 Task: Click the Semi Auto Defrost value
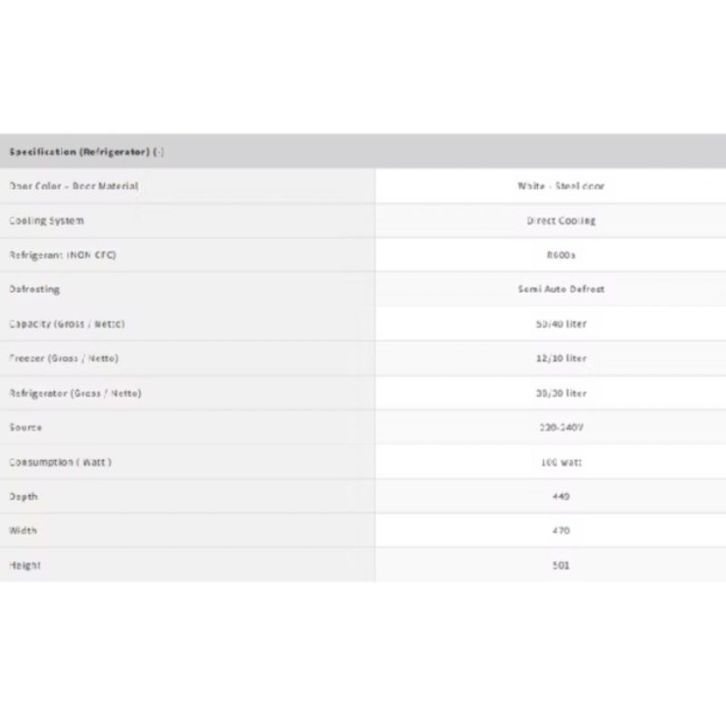pyautogui.click(x=560, y=289)
